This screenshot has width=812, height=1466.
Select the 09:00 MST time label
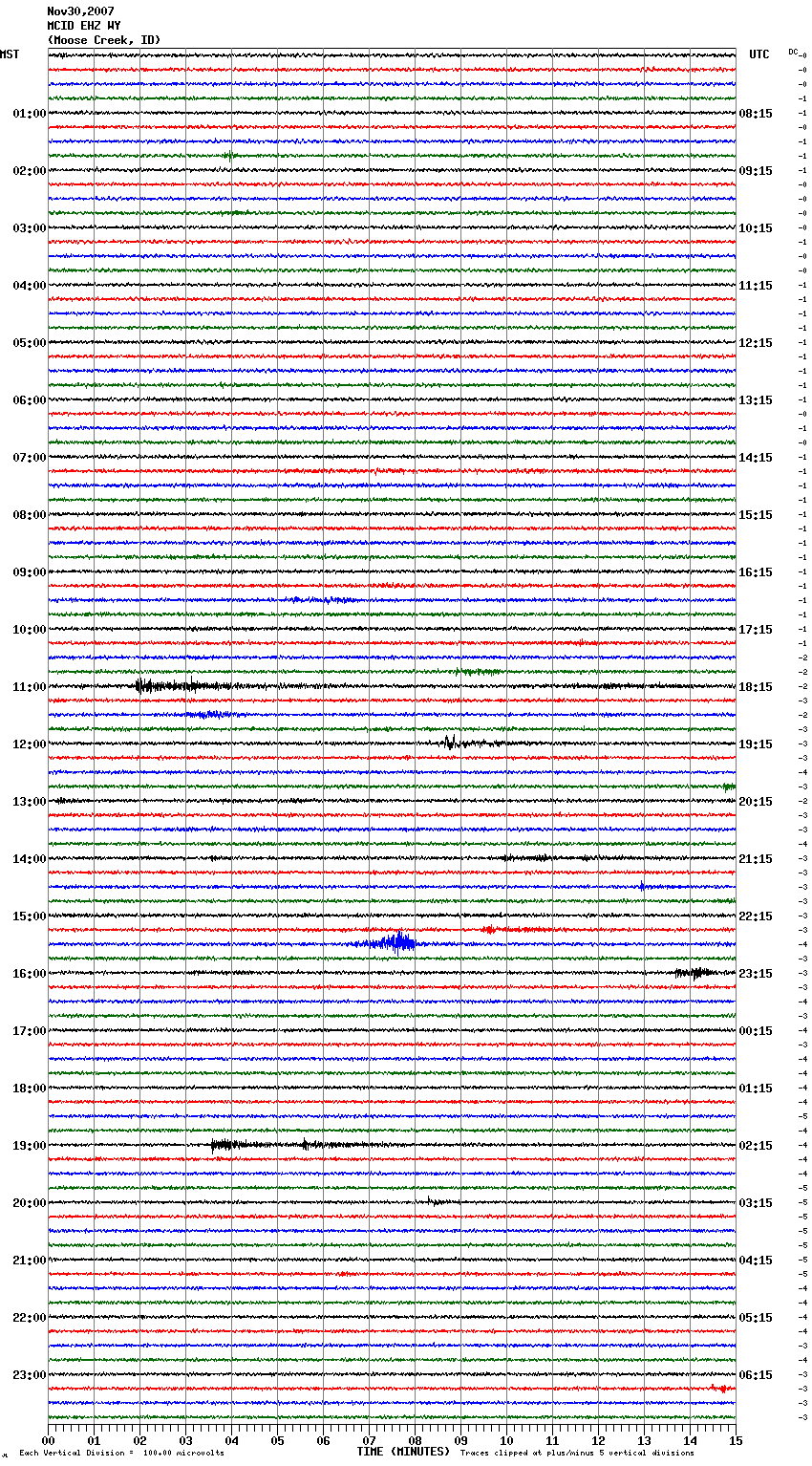29,572
